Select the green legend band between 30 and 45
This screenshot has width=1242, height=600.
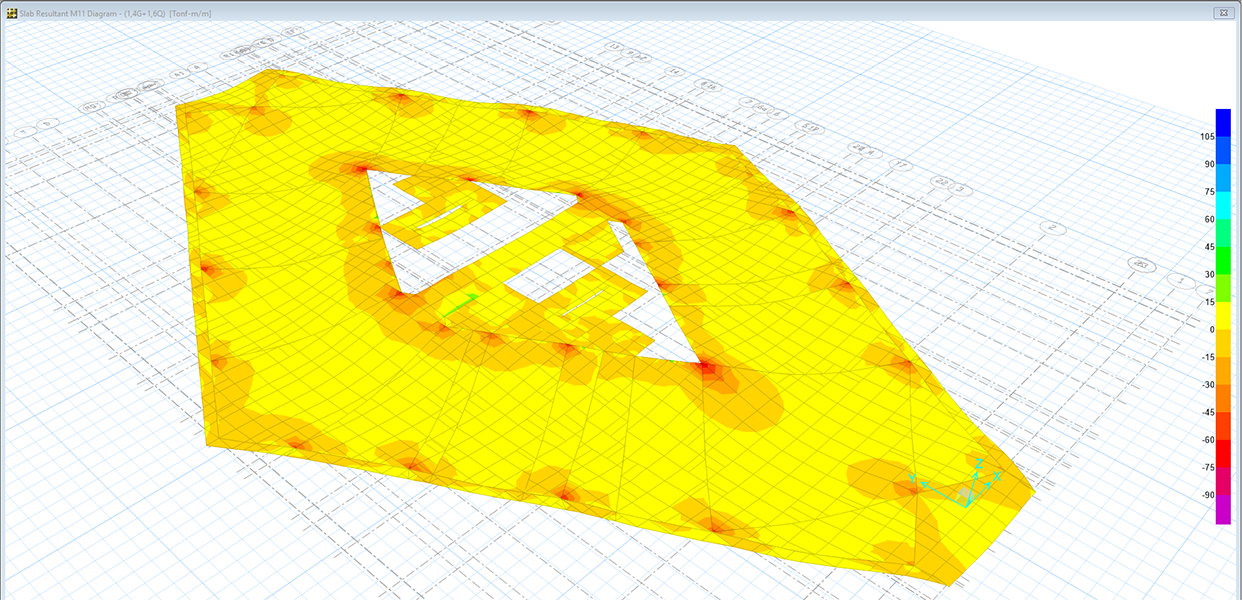[1222, 260]
